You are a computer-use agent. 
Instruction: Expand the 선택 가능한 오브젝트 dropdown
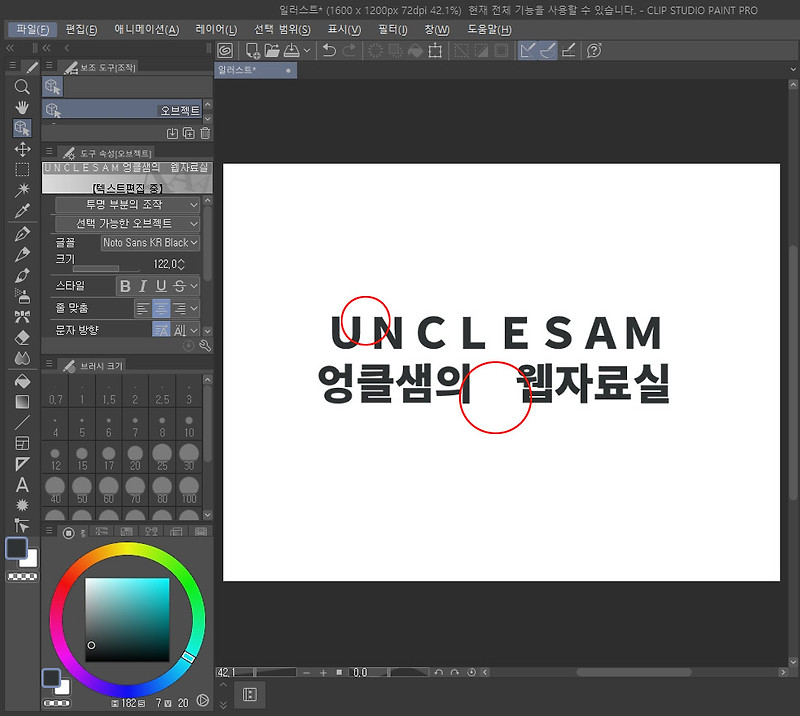pos(127,224)
